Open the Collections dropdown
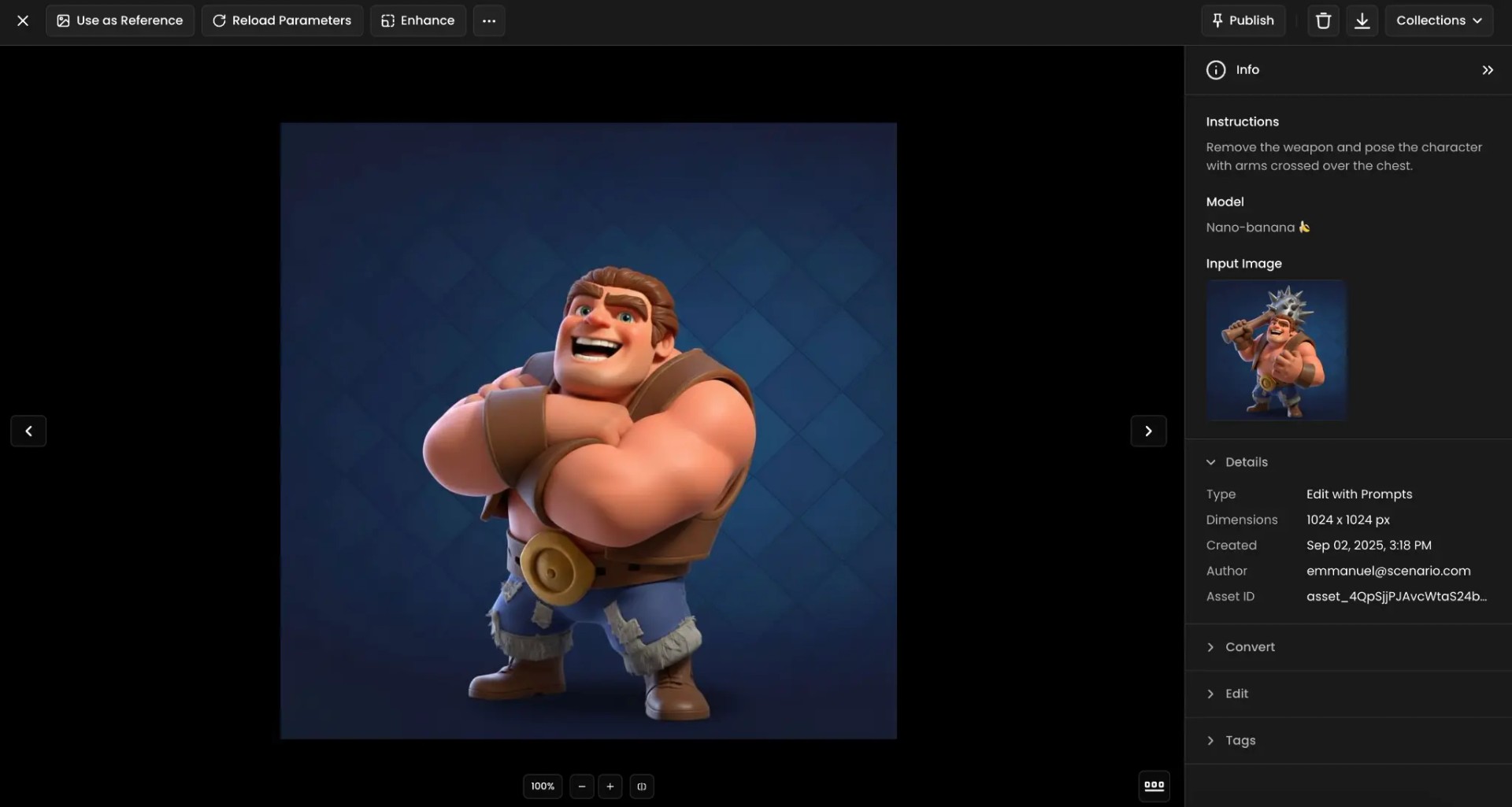Viewport: 1512px width, 807px height. pyautogui.click(x=1439, y=20)
